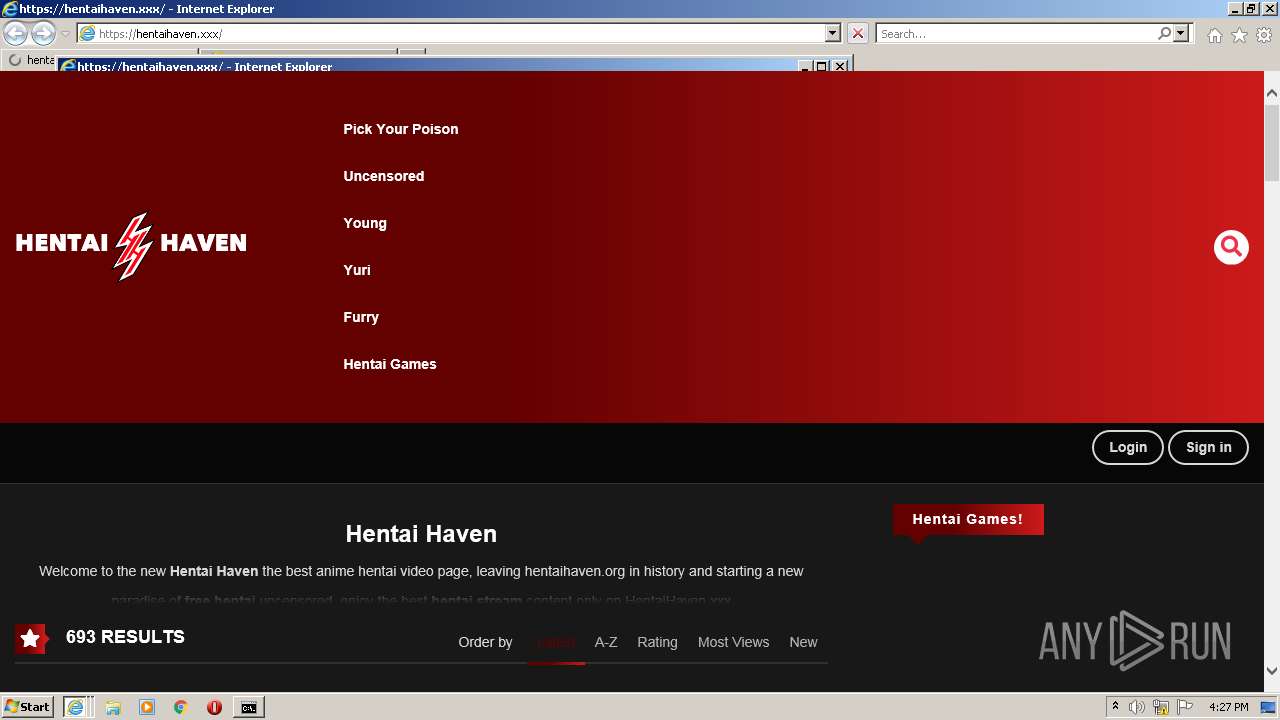Sort results by Latest
Viewport: 1280px width, 720px height.
pos(556,642)
